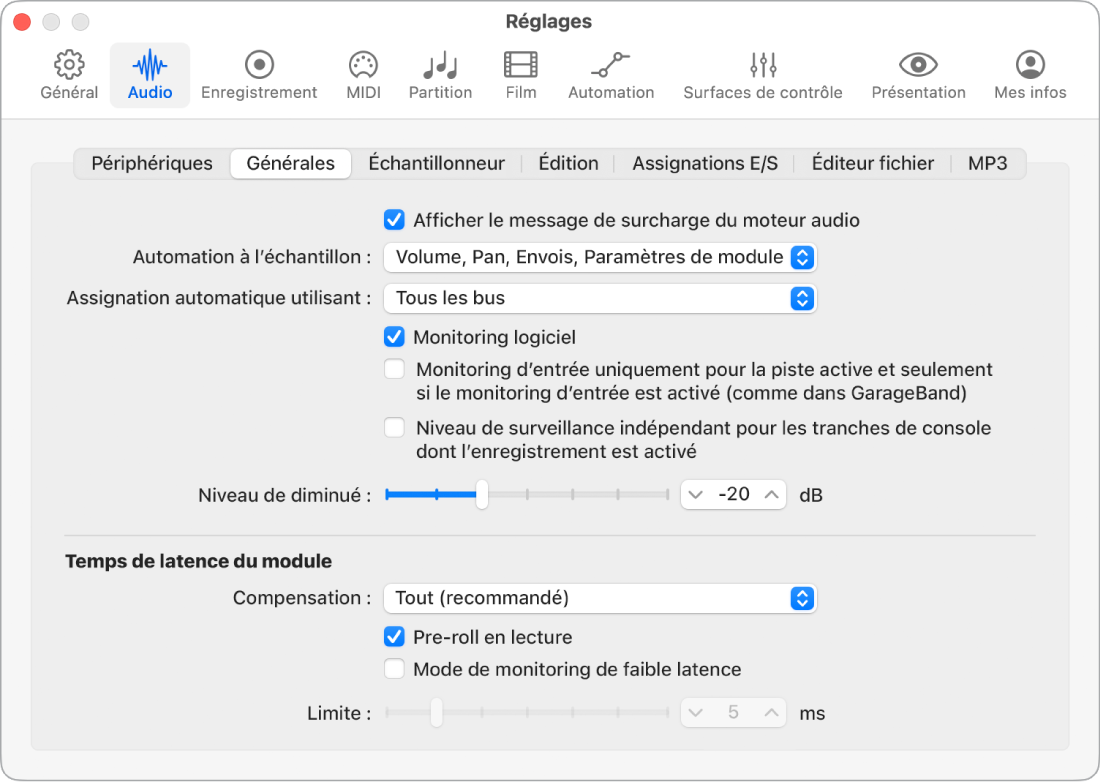Open MIDI palette icon settings
The image size is (1101, 782).
(362, 66)
